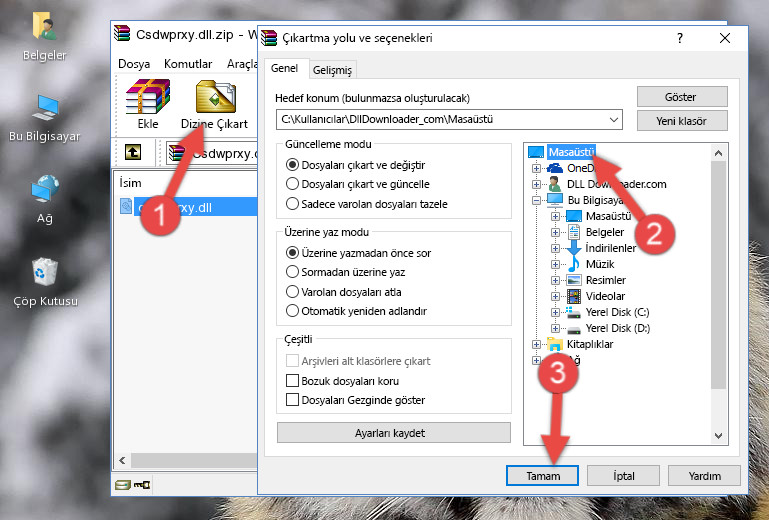The height and width of the screenshot is (520, 769).
Task: Click the key password icon in status bar
Action: coord(142,485)
